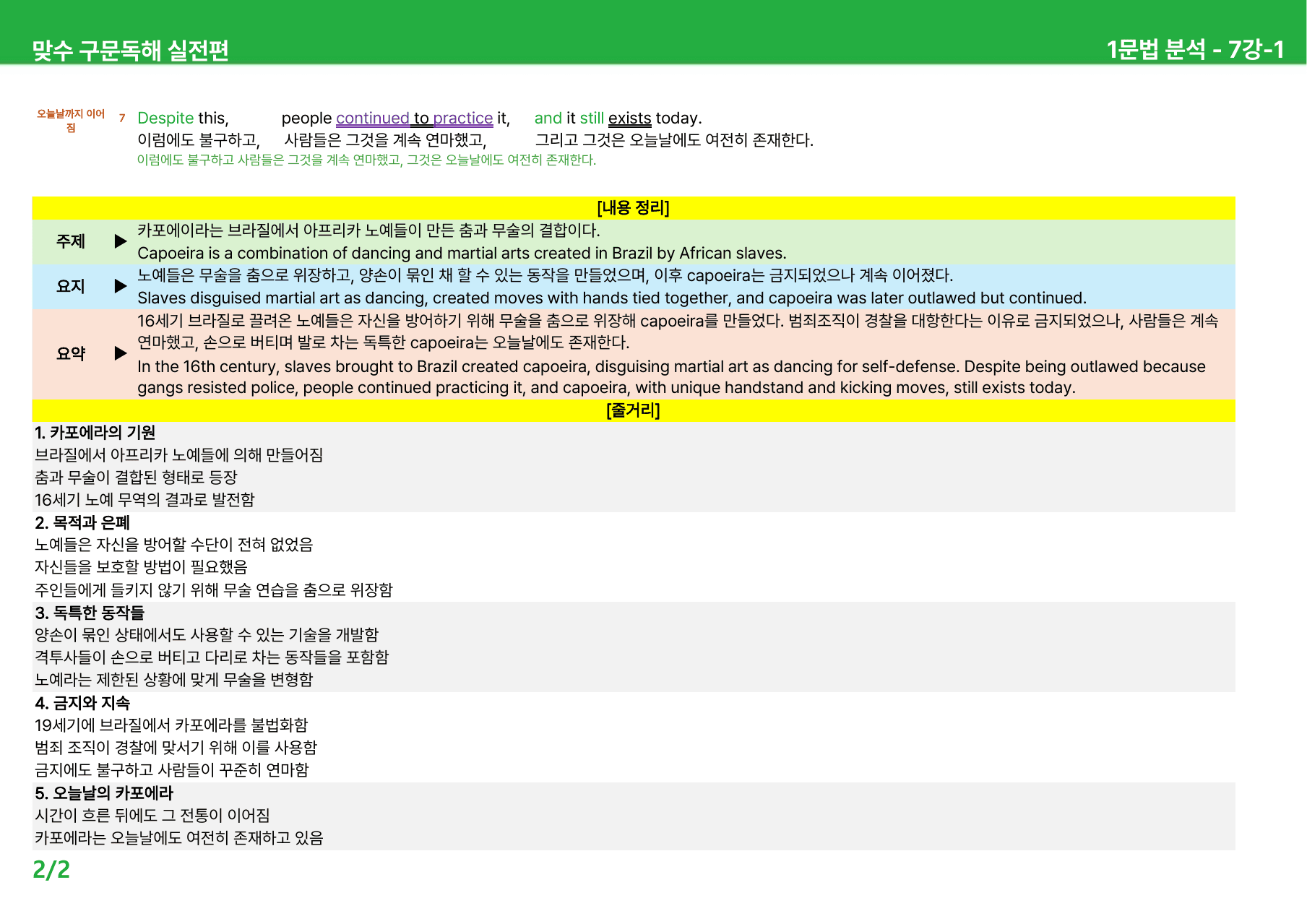This screenshot has width=1307, height=924.
Task: Click the line 카포에라는 오늘날에도 여전히 존재하고 있음
Action: click(179, 838)
